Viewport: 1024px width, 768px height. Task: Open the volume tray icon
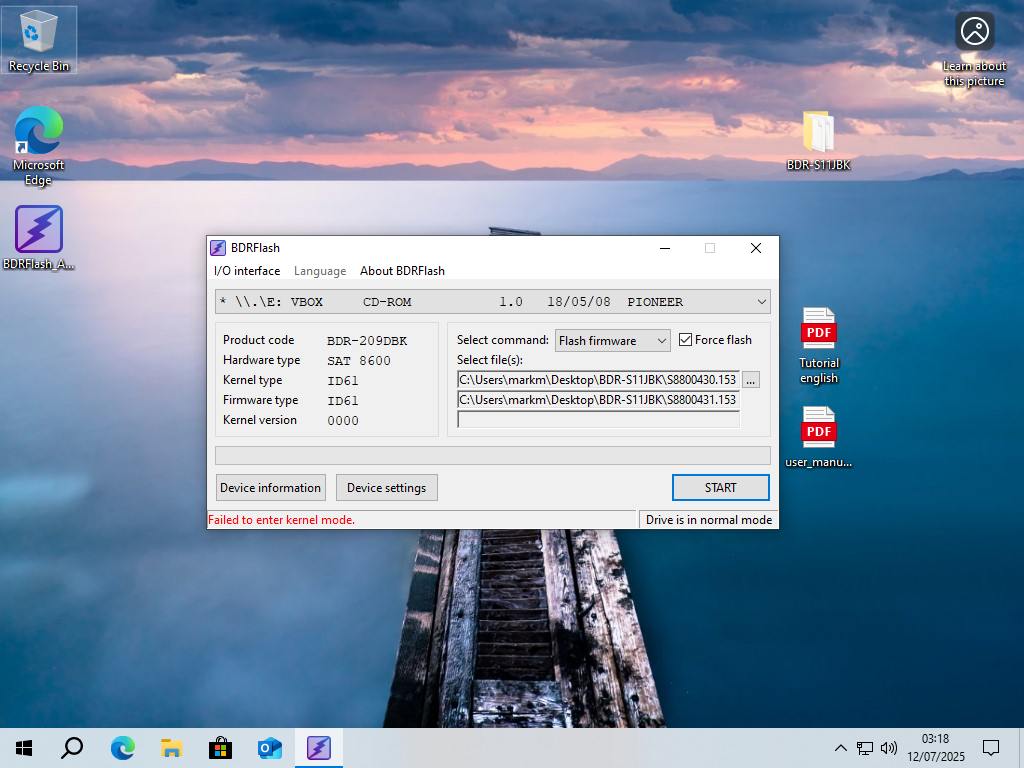coord(889,748)
